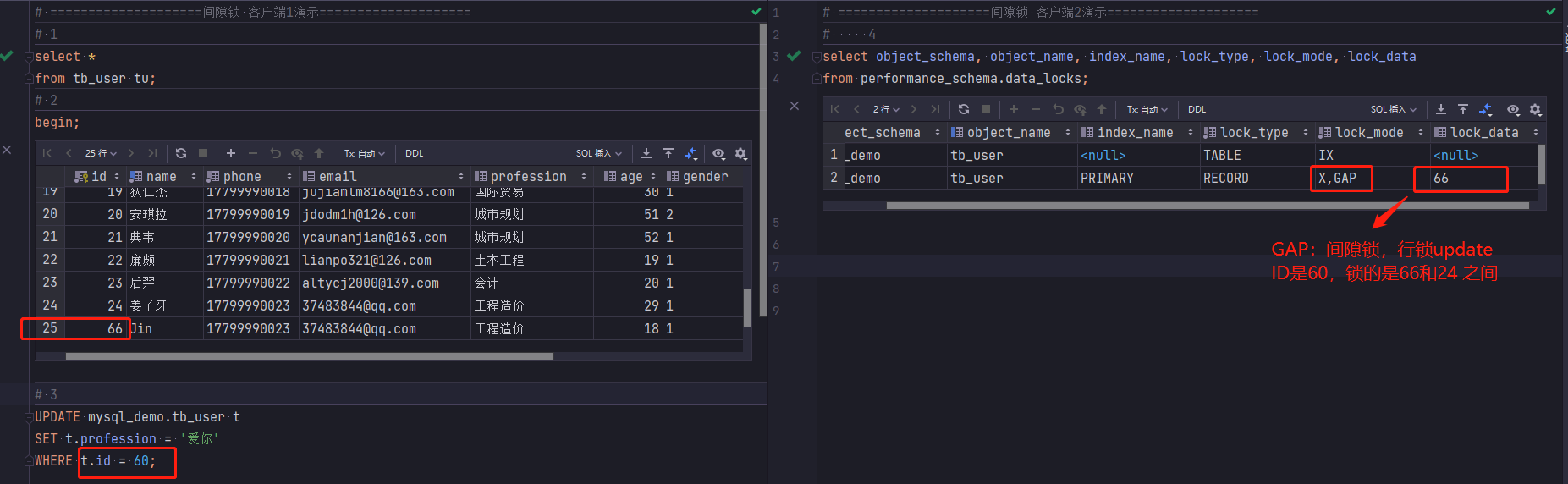The image size is (1568, 484).
Task: Click the lock_mode column header
Action: pyautogui.click(x=1371, y=132)
